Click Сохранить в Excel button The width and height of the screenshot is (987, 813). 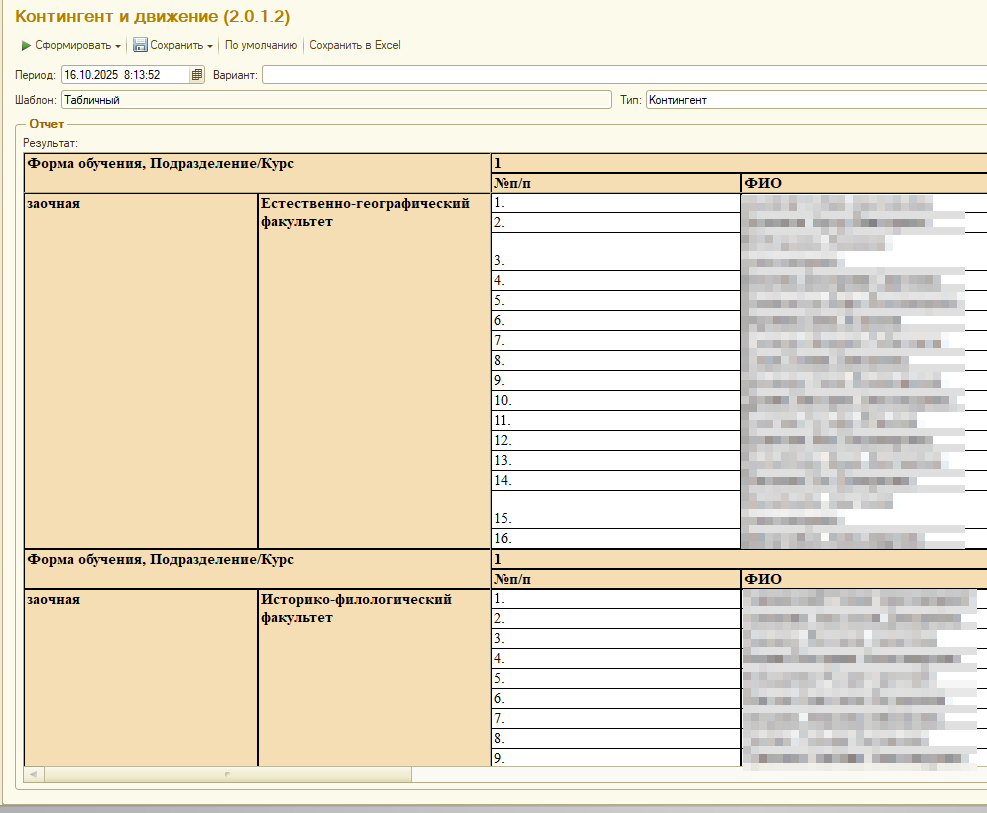coord(354,46)
